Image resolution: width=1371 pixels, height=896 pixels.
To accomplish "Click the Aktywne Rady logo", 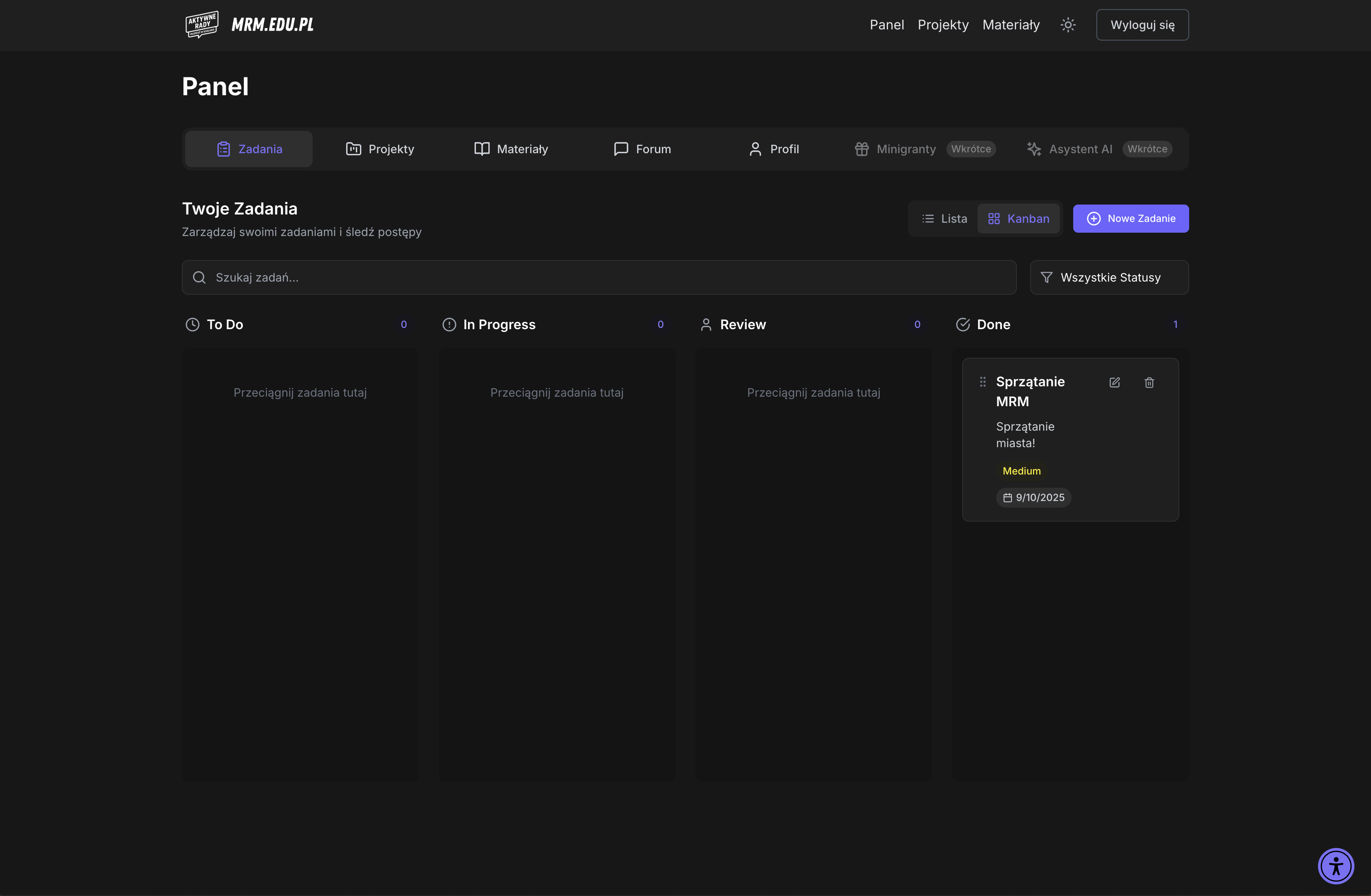I will pos(202,25).
